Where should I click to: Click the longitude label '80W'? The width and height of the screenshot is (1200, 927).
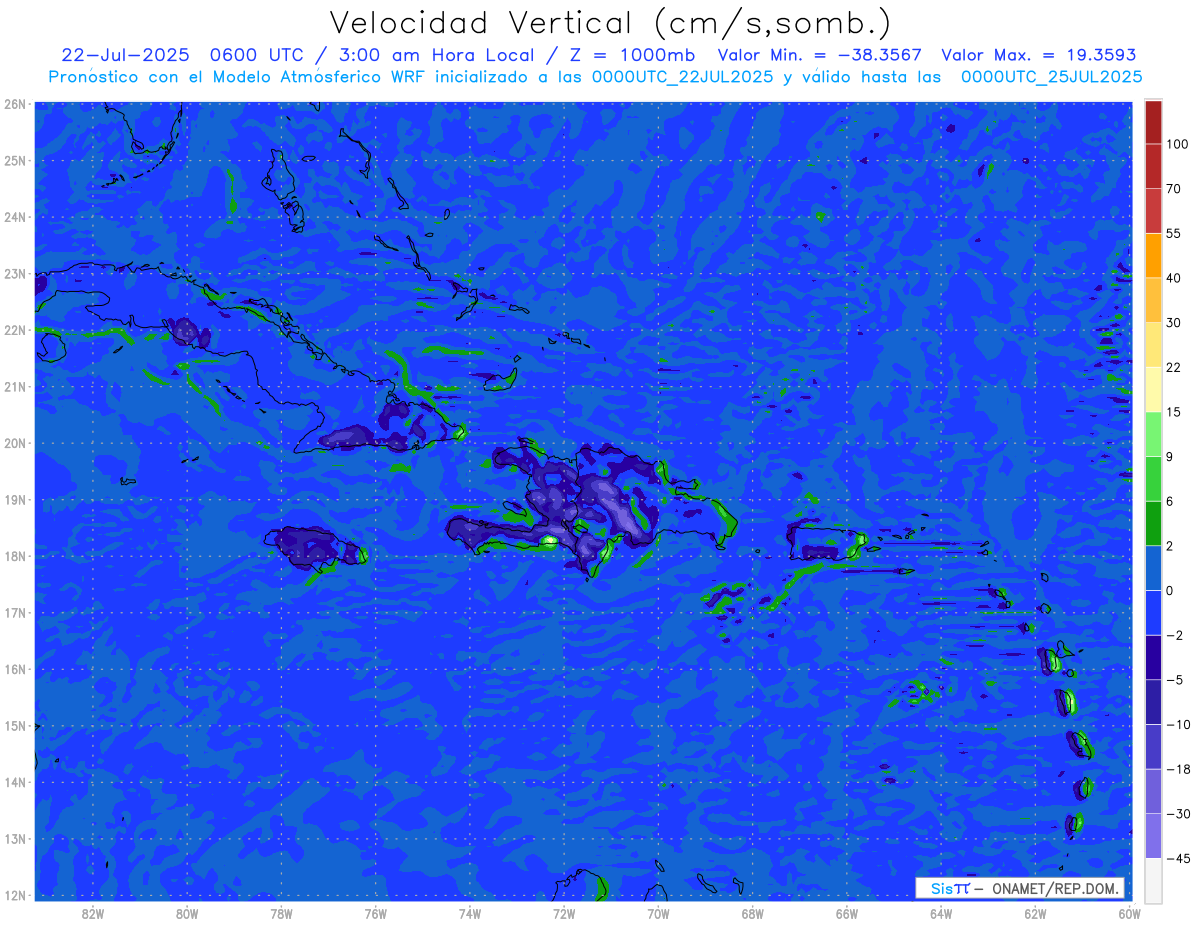tap(187, 913)
